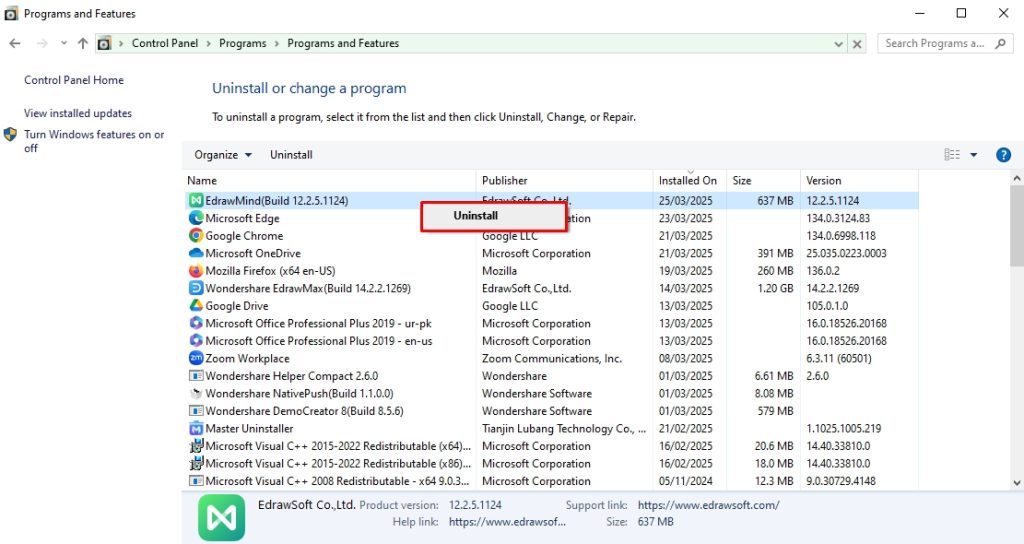Click the Visual C++ 2015-2022 (x86) icon
Screen dimensions: 1024x544
[195, 464]
